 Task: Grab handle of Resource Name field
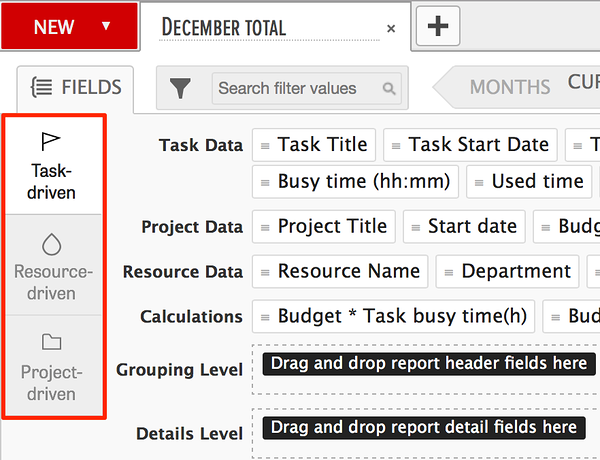pos(265,272)
